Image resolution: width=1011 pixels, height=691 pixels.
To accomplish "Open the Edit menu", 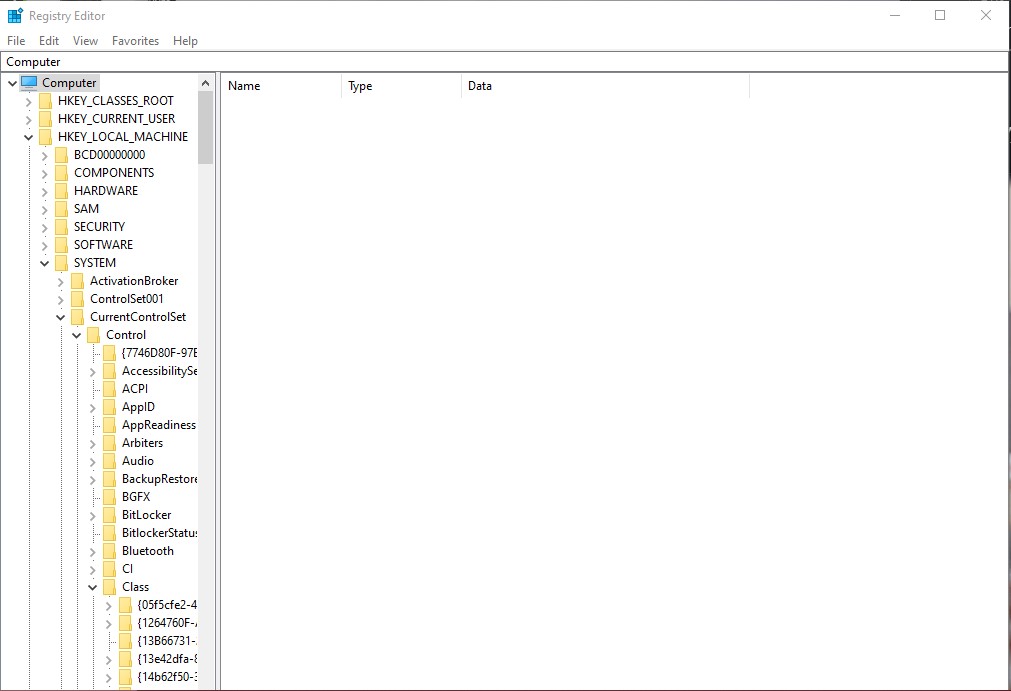I will [49, 41].
